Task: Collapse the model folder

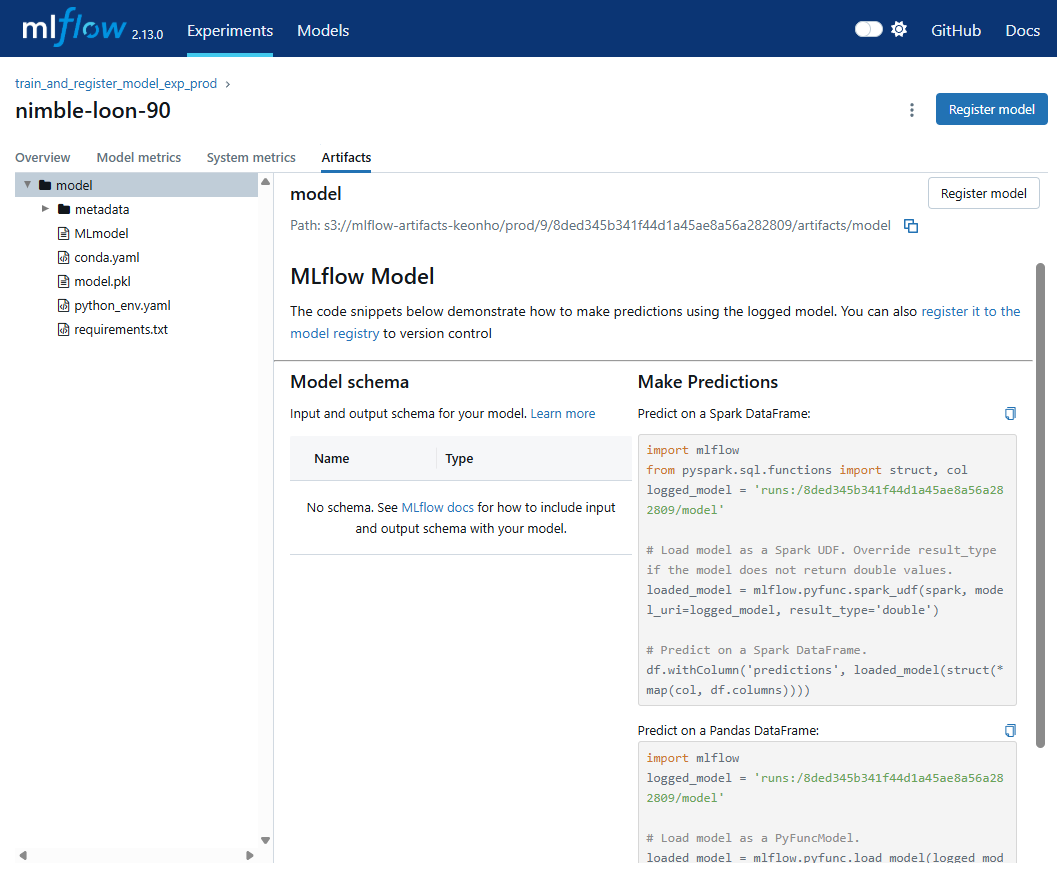Action: (28, 184)
